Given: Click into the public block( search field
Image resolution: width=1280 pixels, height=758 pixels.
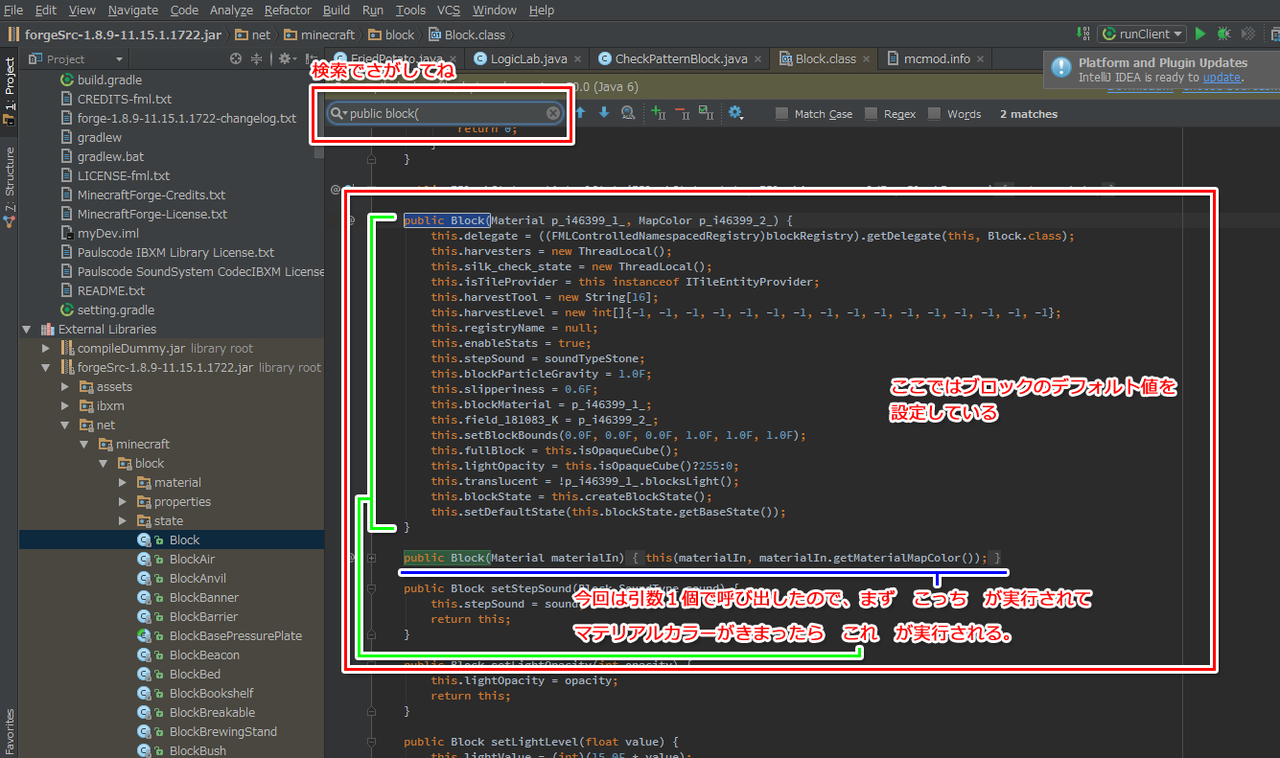Looking at the screenshot, I should [x=446, y=114].
